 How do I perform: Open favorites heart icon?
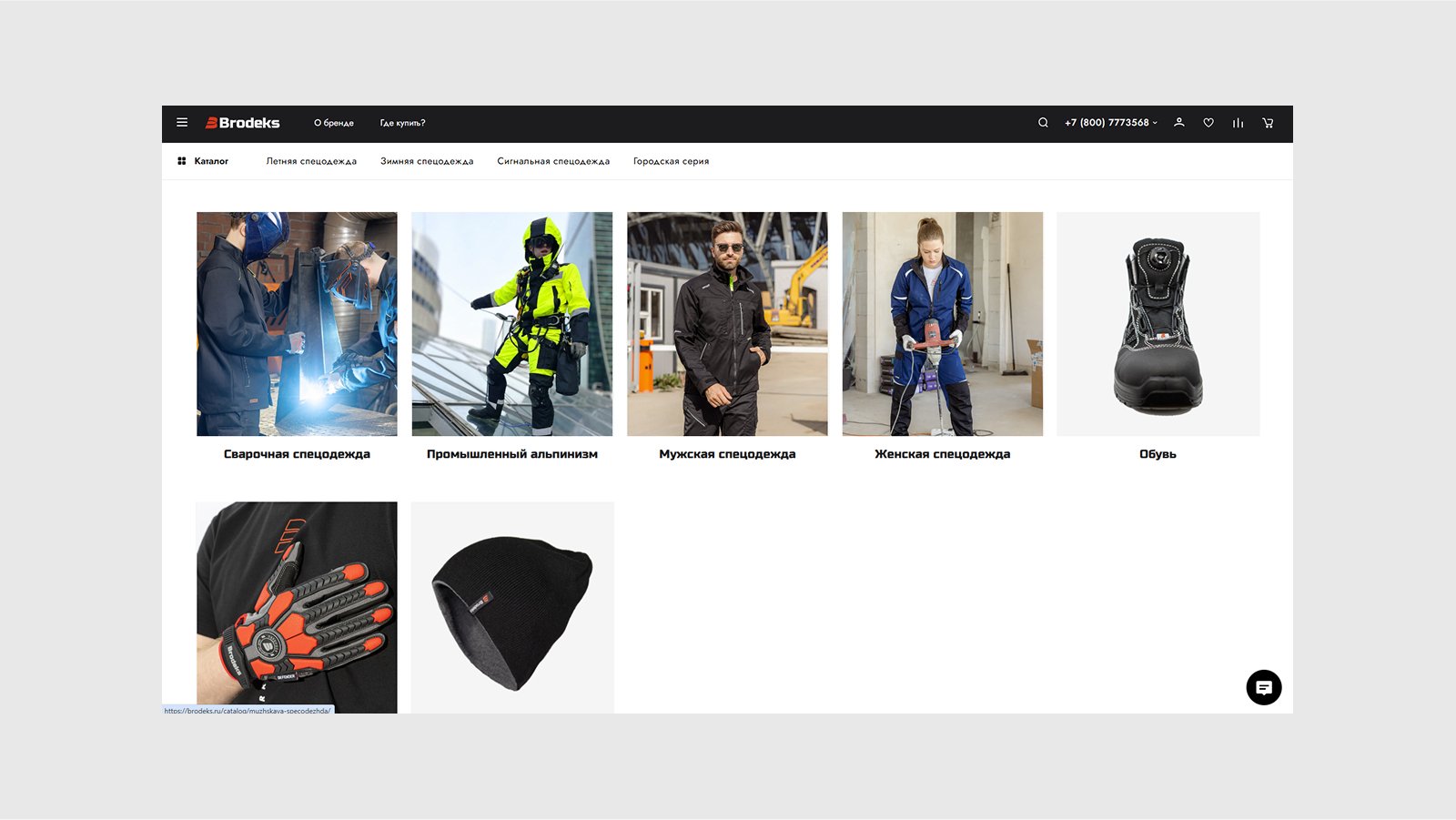pos(1208,123)
